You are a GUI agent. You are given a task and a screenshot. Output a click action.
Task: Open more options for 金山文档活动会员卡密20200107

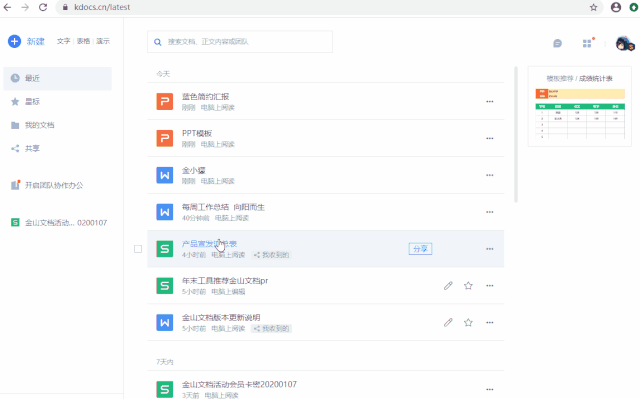(x=489, y=389)
